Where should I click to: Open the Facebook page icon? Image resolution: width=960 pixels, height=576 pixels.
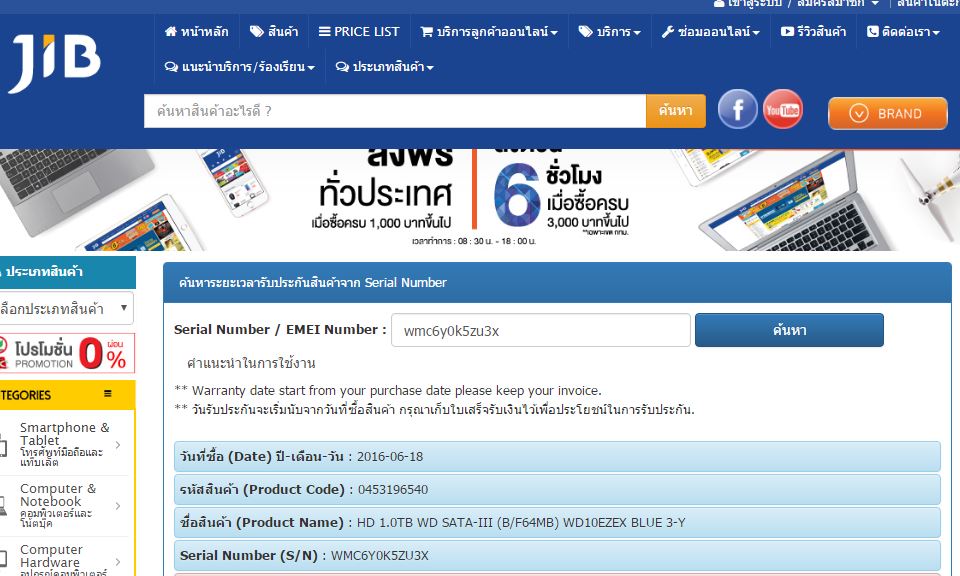click(737, 110)
